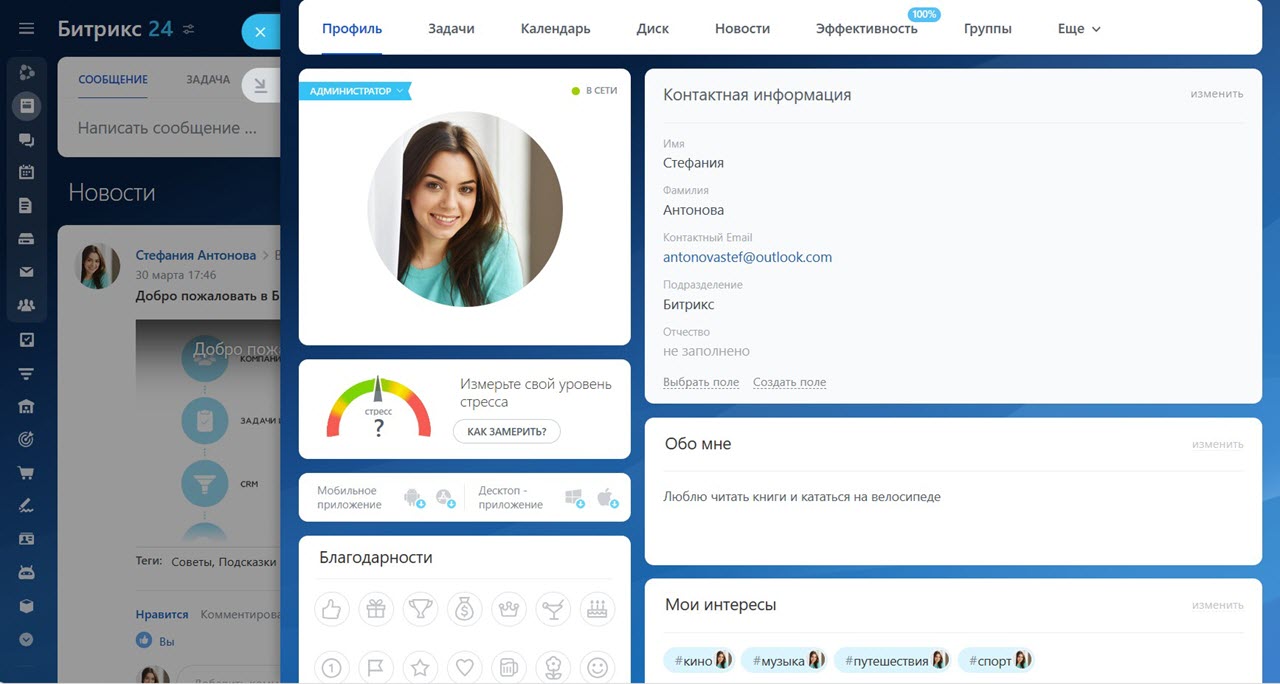This screenshot has height=684, width=1280.
Task: Click the stress level gauge
Action: [378, 409]
